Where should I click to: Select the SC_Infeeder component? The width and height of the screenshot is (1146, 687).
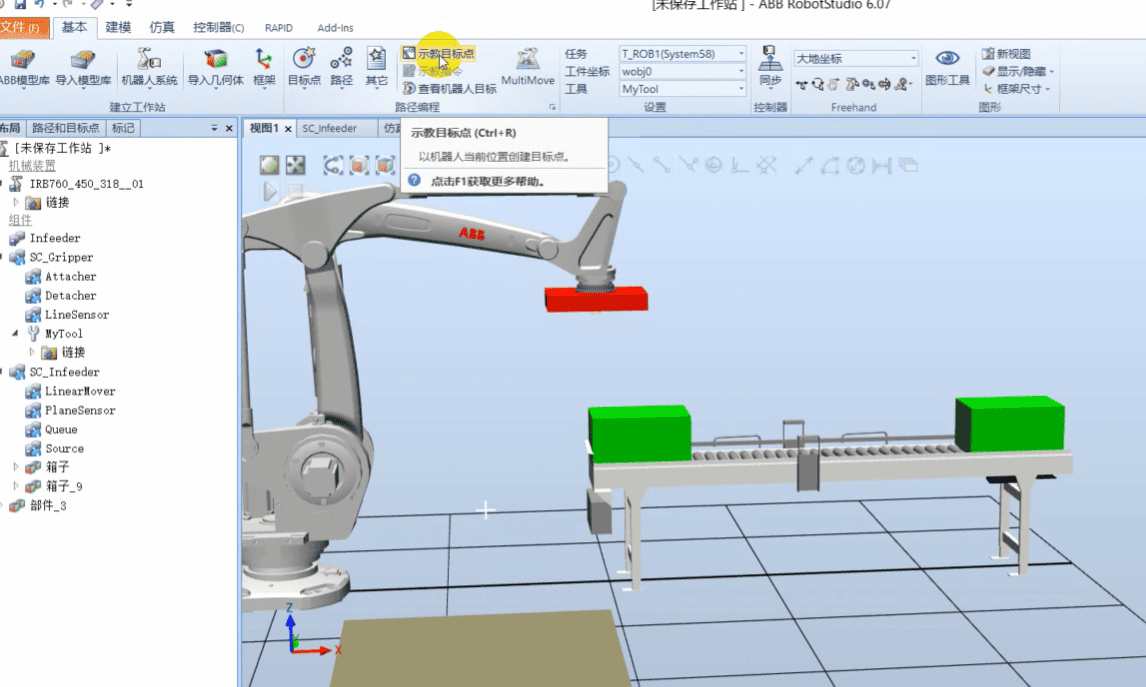tap(55, 372)
